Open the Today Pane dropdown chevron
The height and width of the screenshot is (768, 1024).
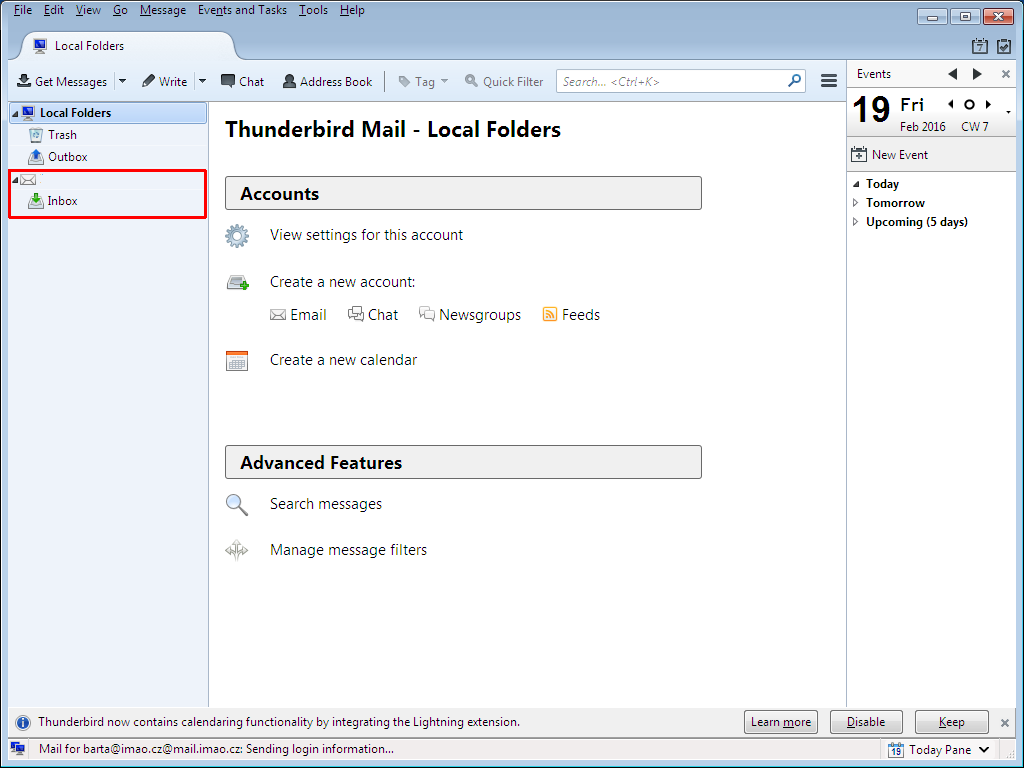coord(984,750)
